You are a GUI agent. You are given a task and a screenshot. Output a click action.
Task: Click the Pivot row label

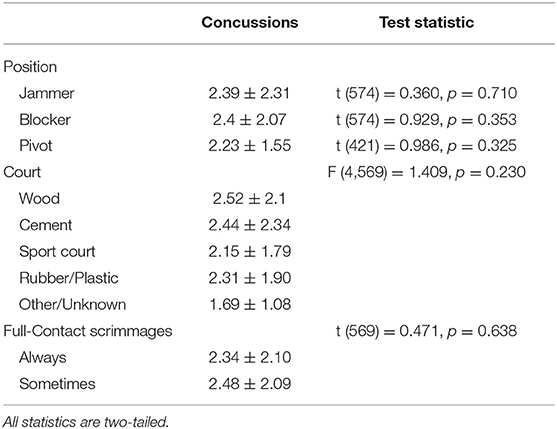pos(36,146)
